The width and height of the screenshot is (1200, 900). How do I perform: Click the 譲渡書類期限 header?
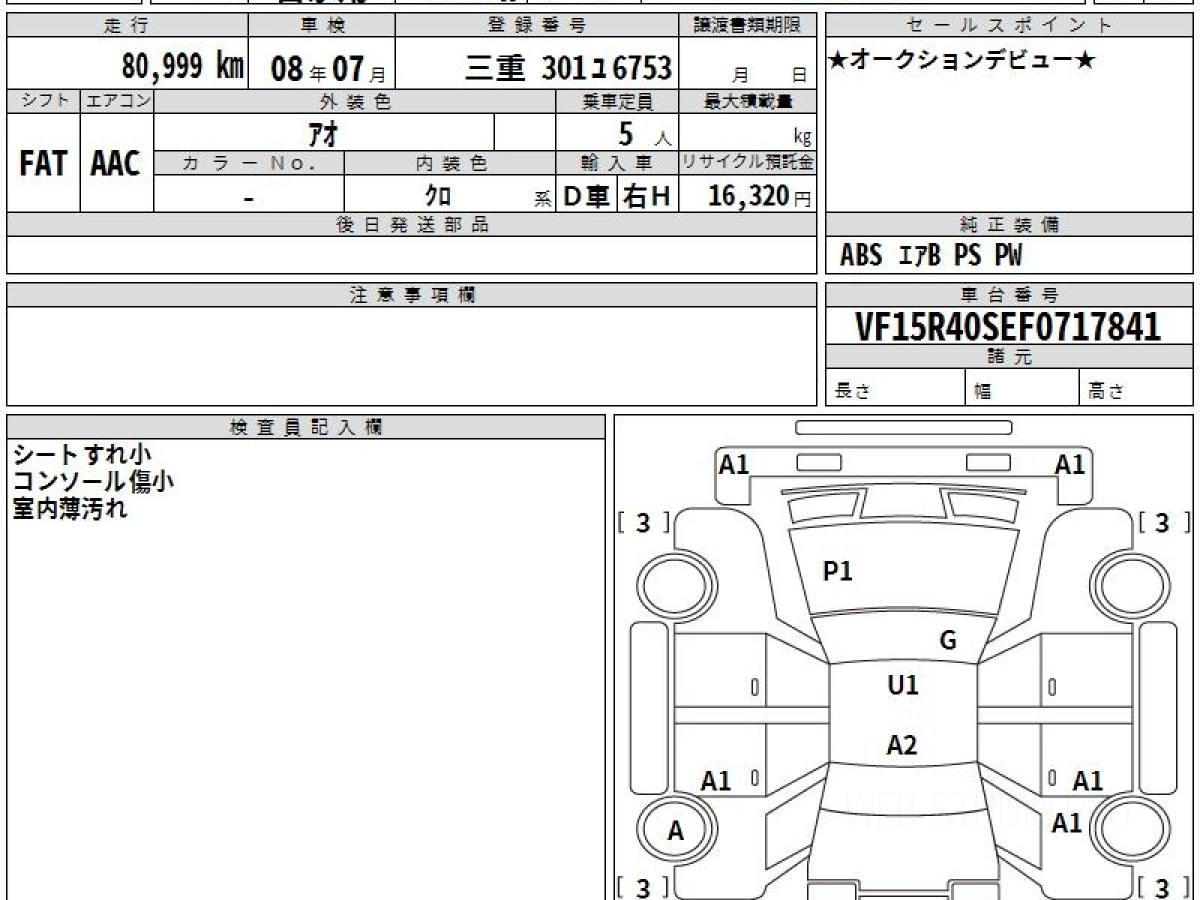tap(748, 27)
